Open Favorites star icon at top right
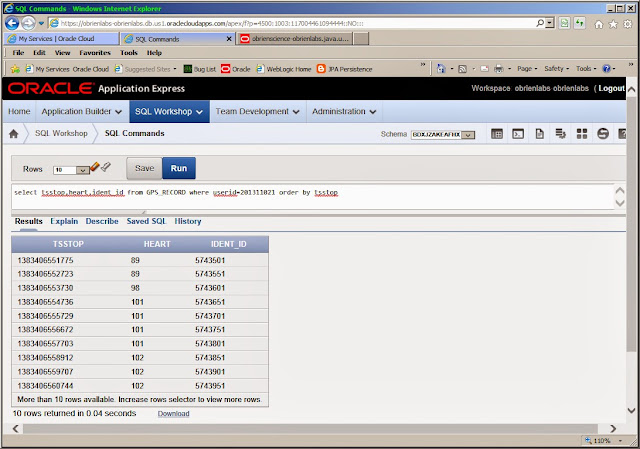This screenshot has width=640, height=449. [613, 24]
